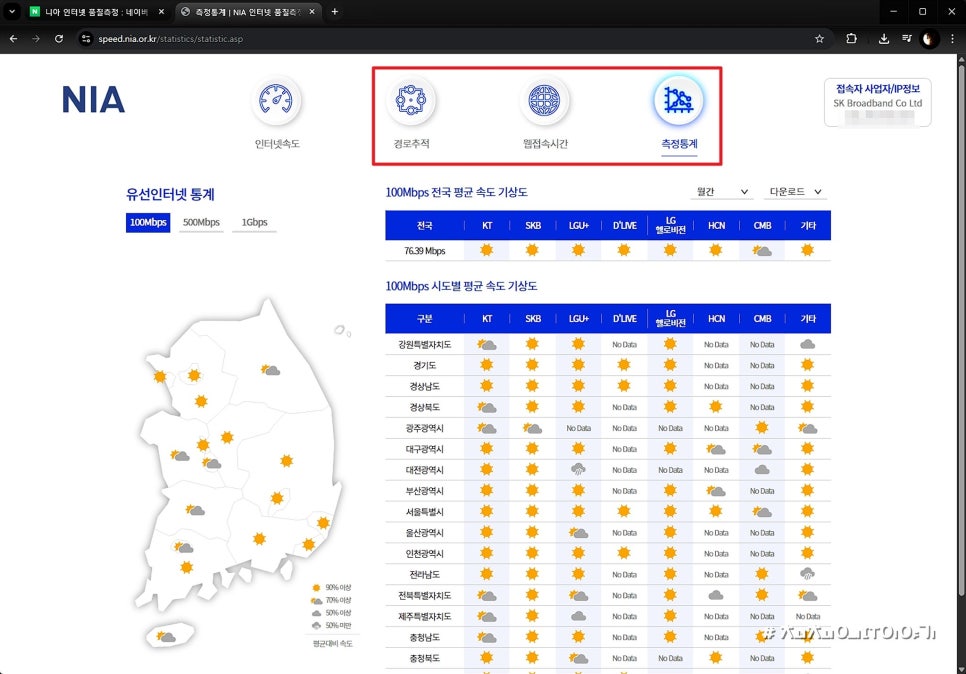
Task: Click the NIA logo
Action: (93, 100)
